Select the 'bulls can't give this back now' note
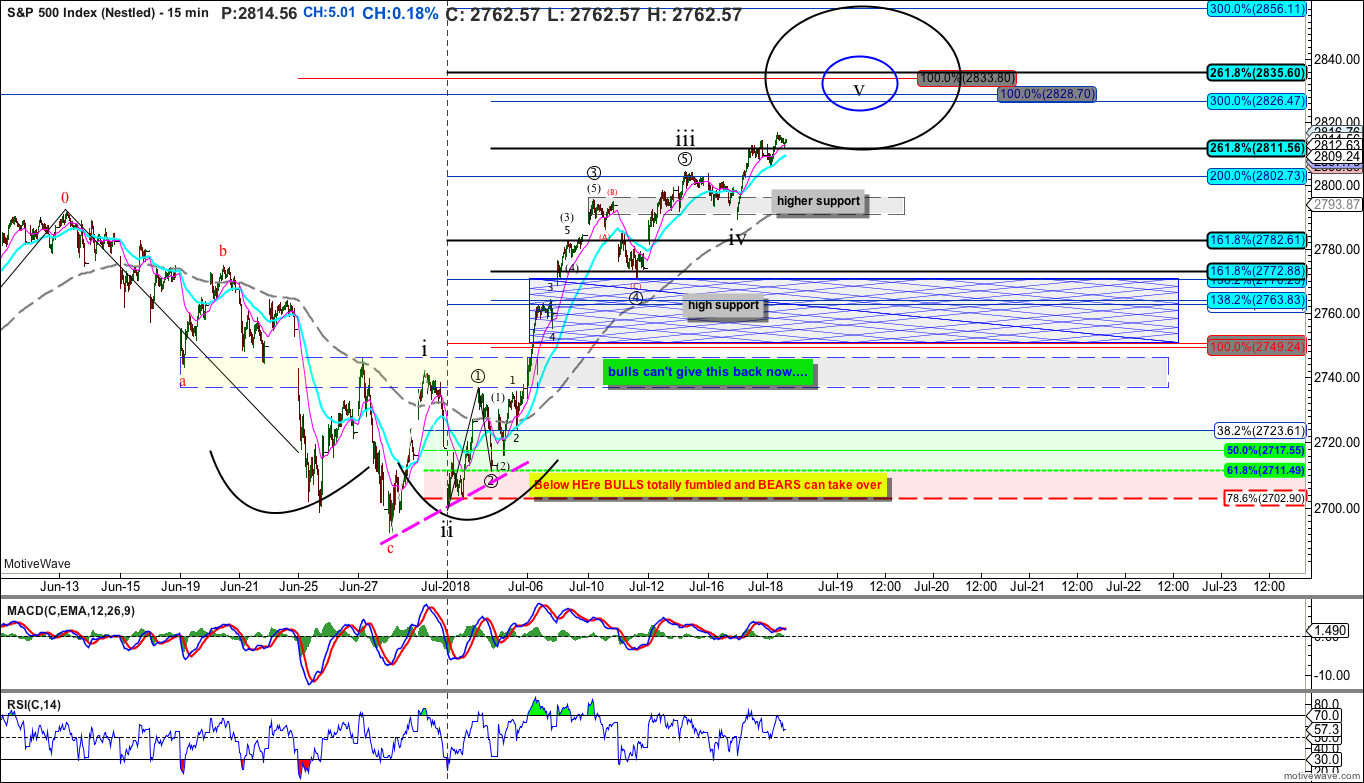The width and height of the screenshot is (1364, 783). point(709,373)
